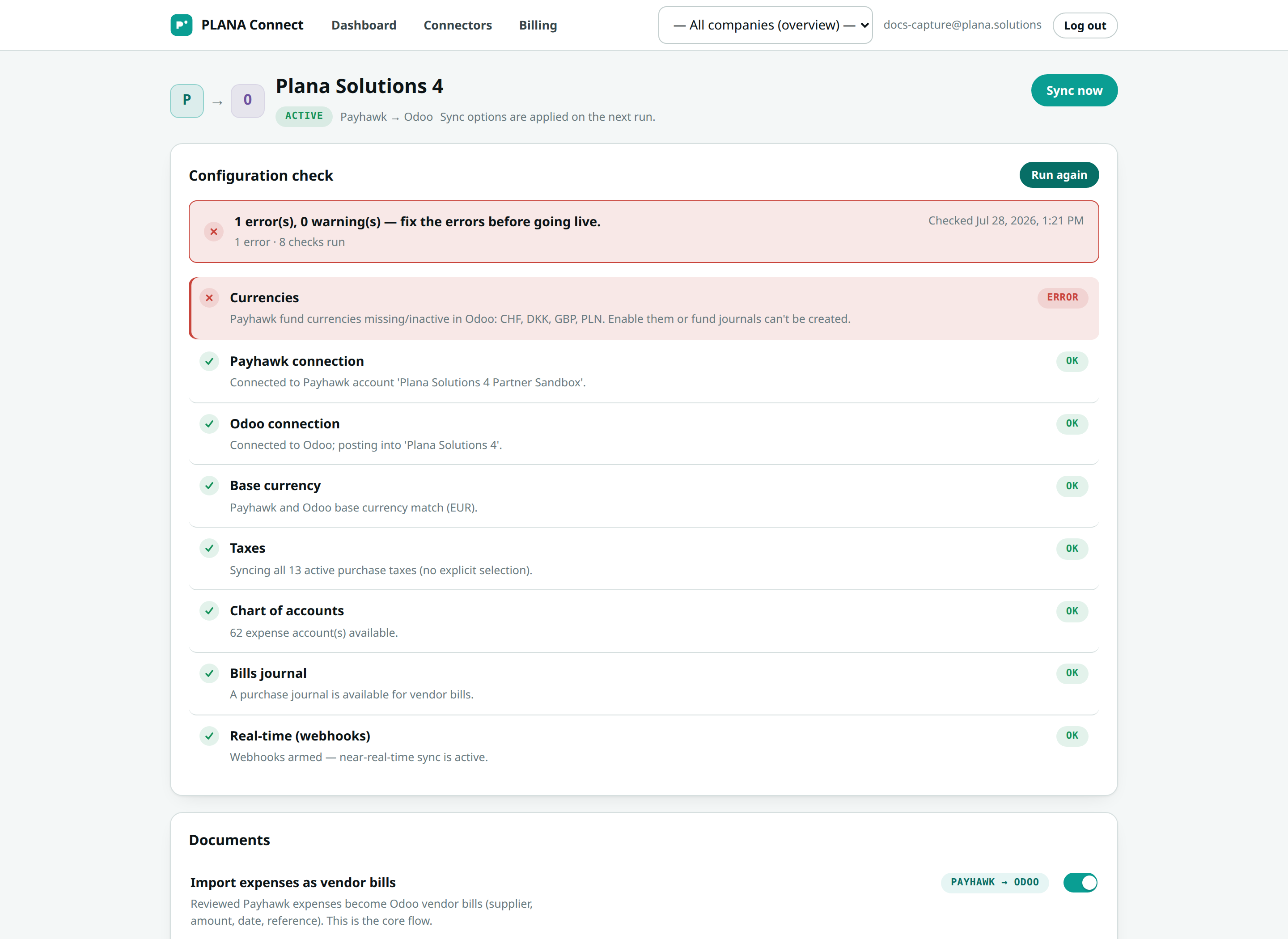Image resolution: width=1288 pixels, height=939 pixels.
Task: Click the checkmark icon beside Payhawk connection
Action: coord(209,361)
